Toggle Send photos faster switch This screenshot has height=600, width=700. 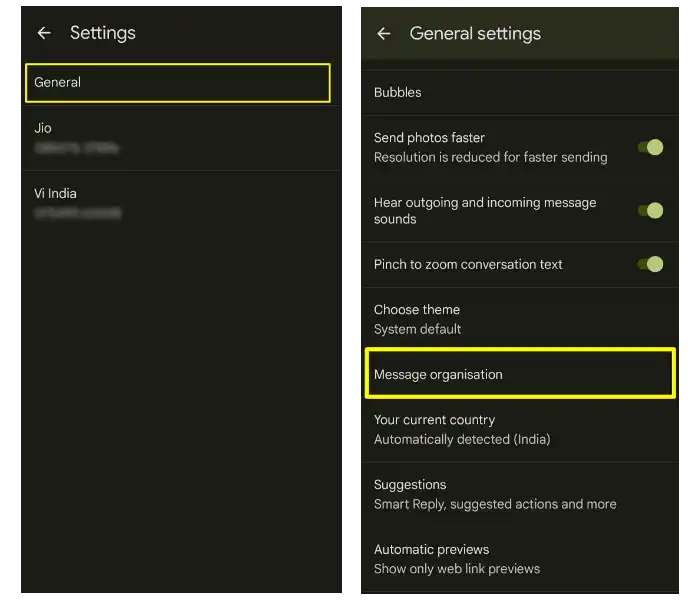tap(650, 147)
